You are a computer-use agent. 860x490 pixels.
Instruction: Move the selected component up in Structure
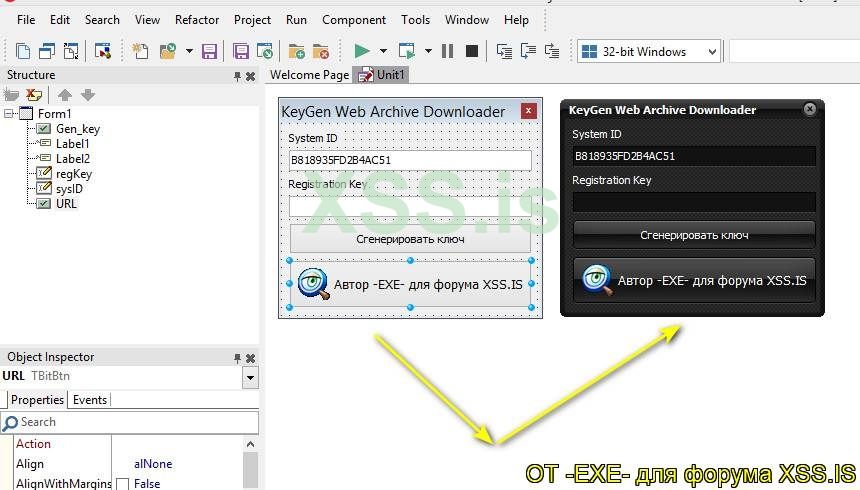(x=65, y=95)
